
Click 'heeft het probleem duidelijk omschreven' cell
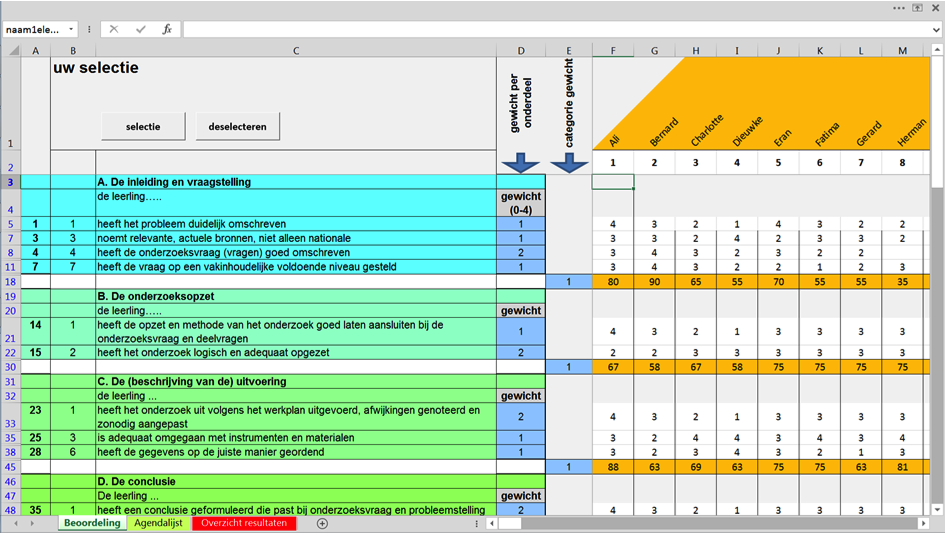(296, 224)
